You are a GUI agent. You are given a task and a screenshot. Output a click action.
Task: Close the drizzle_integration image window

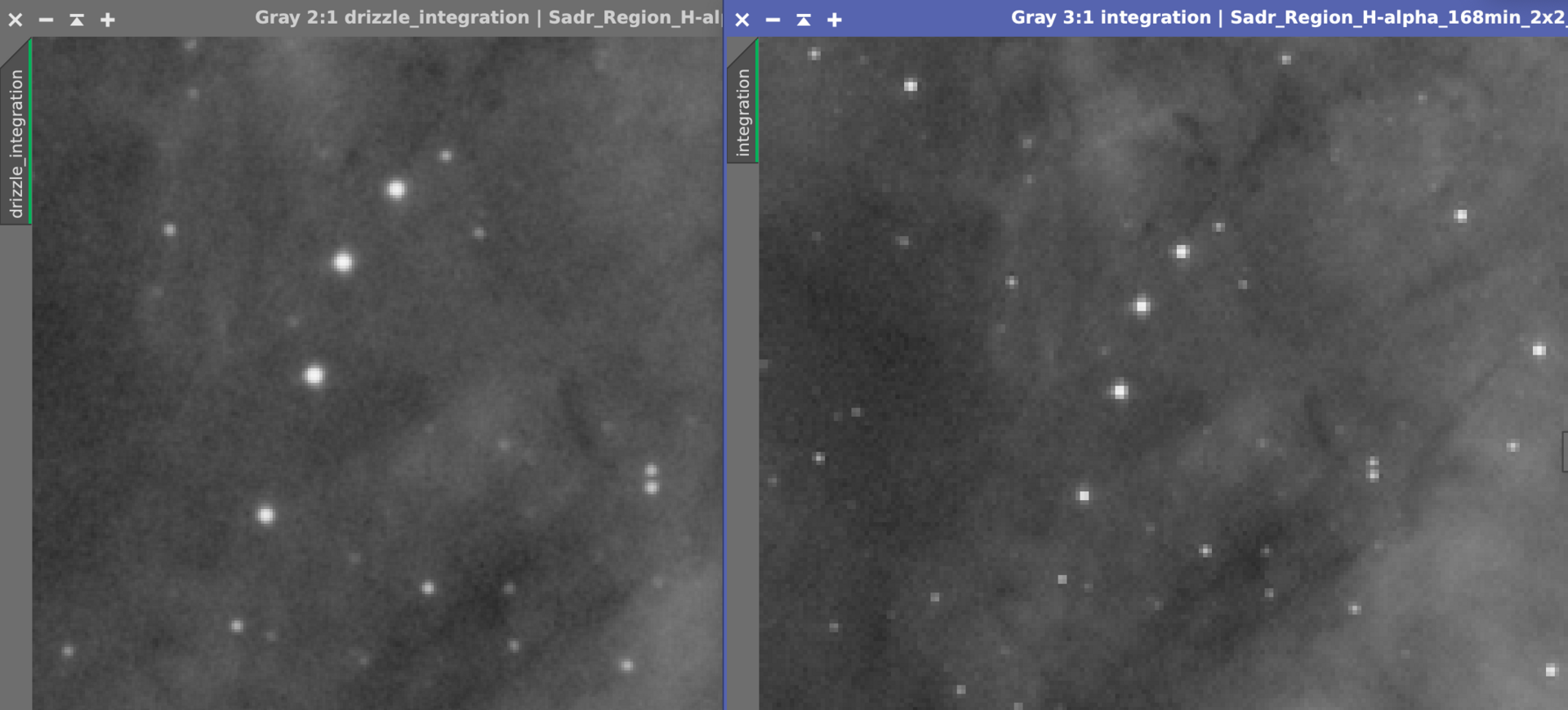tap(16, 20)
